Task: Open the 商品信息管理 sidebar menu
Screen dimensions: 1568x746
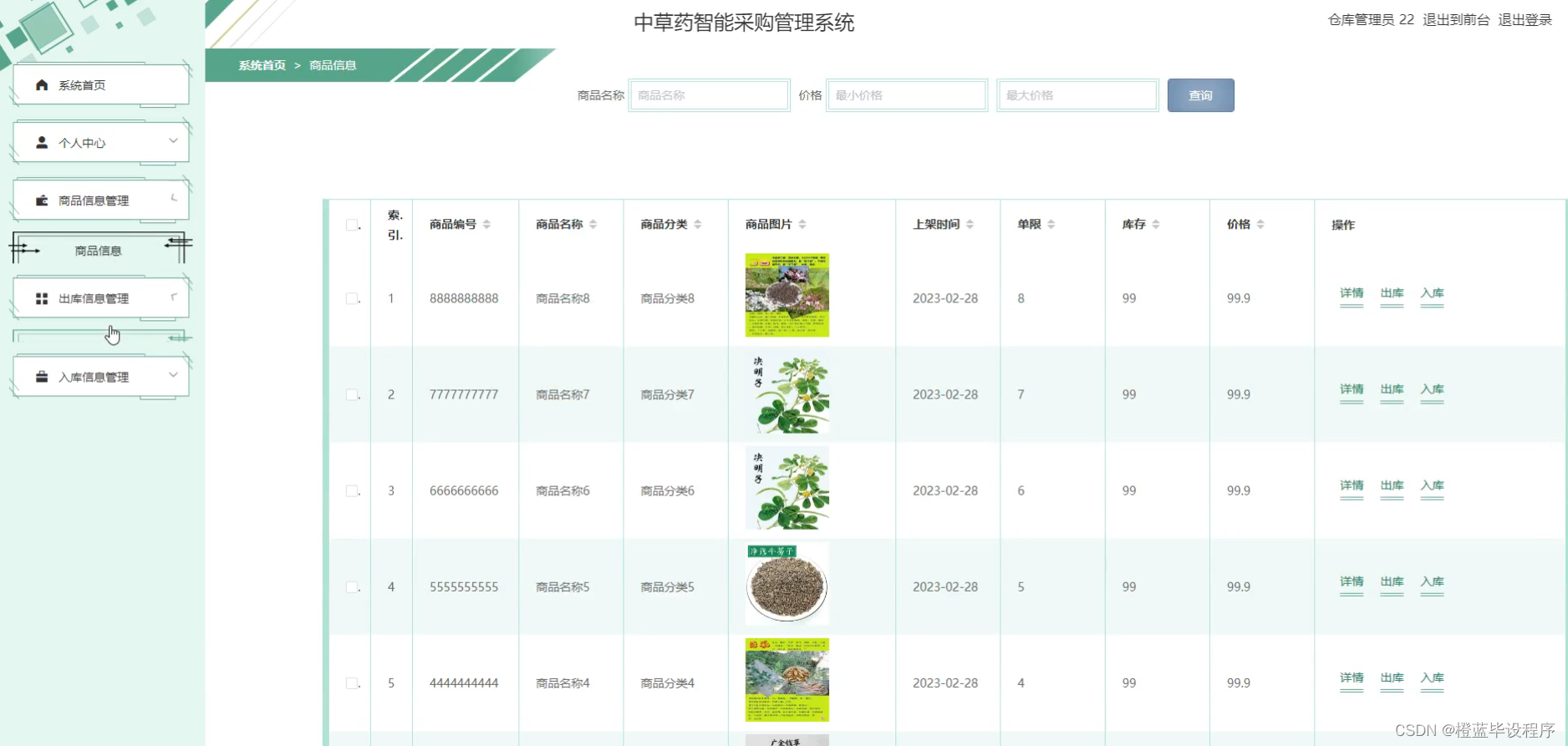Action: coord(101,200)
